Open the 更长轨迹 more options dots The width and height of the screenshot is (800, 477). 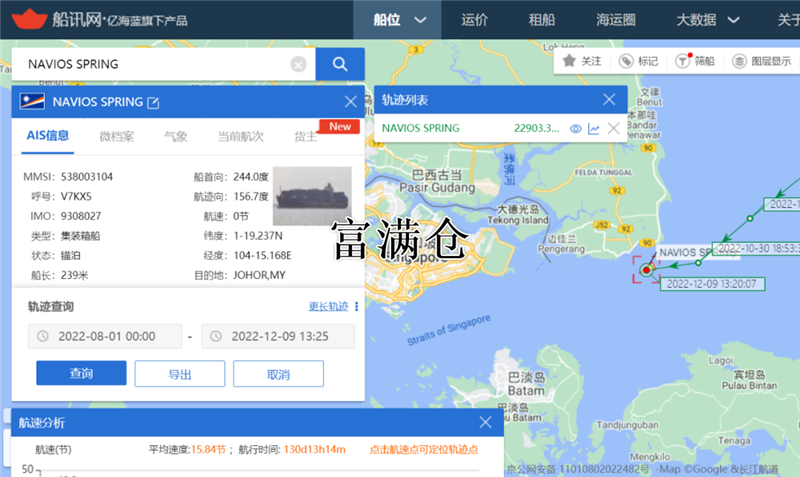click(357, 307)
